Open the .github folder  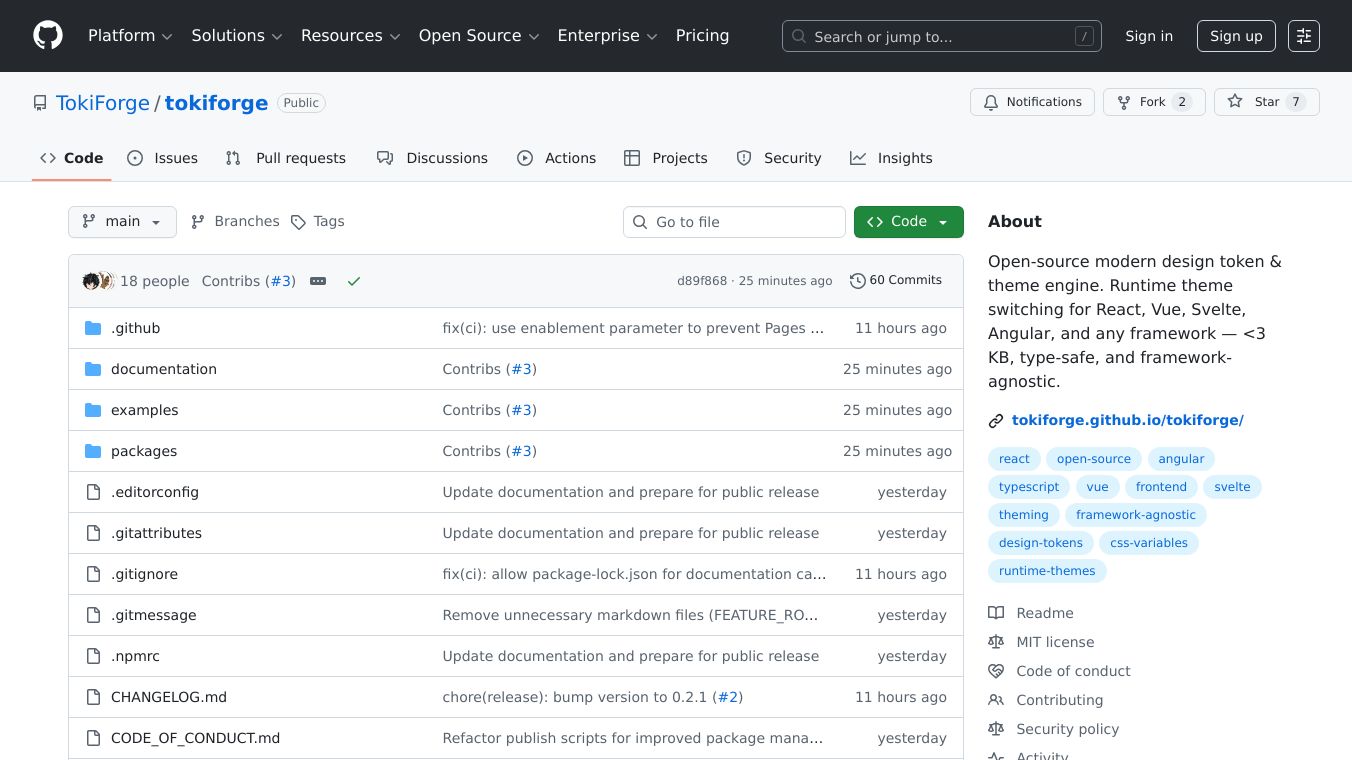pos(135,328)
